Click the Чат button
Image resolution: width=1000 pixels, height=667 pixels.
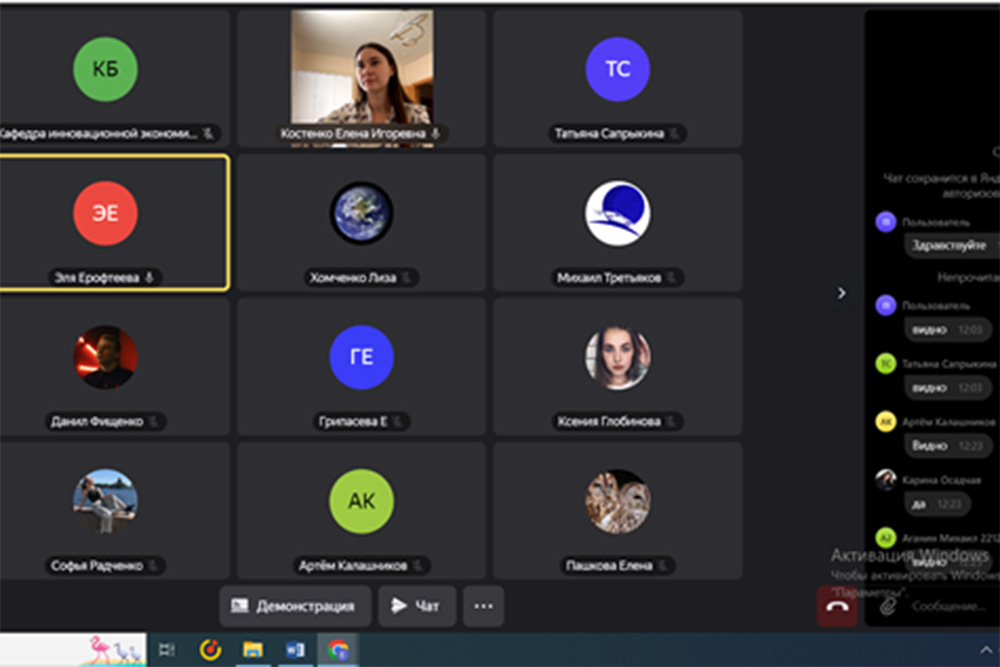pyautogui.click(x=417, y=606)
